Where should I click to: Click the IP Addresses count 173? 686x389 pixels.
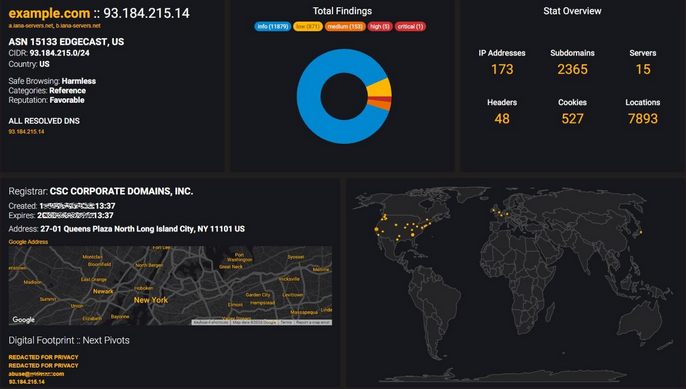click(502, 69)
